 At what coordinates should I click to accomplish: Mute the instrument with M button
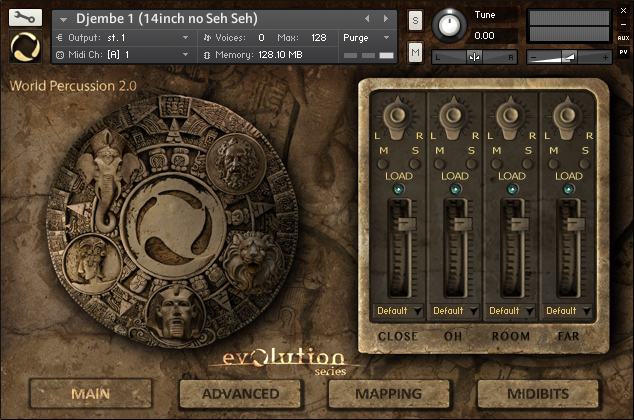pos(415,52)
